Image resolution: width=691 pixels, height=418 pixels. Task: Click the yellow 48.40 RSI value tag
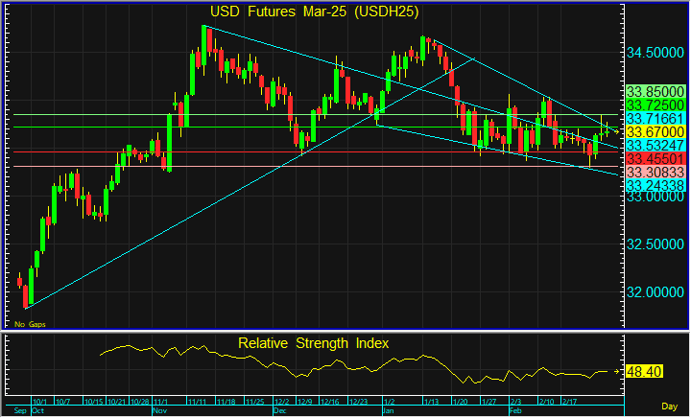click(x=644, y=371)
